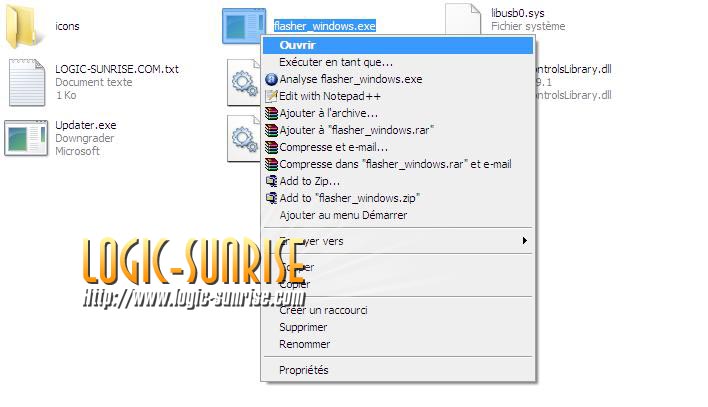Select the LOGIC-SUNRISE.COM.txt document icon
This screenshot has height=407, width=708.
point(27,82)
